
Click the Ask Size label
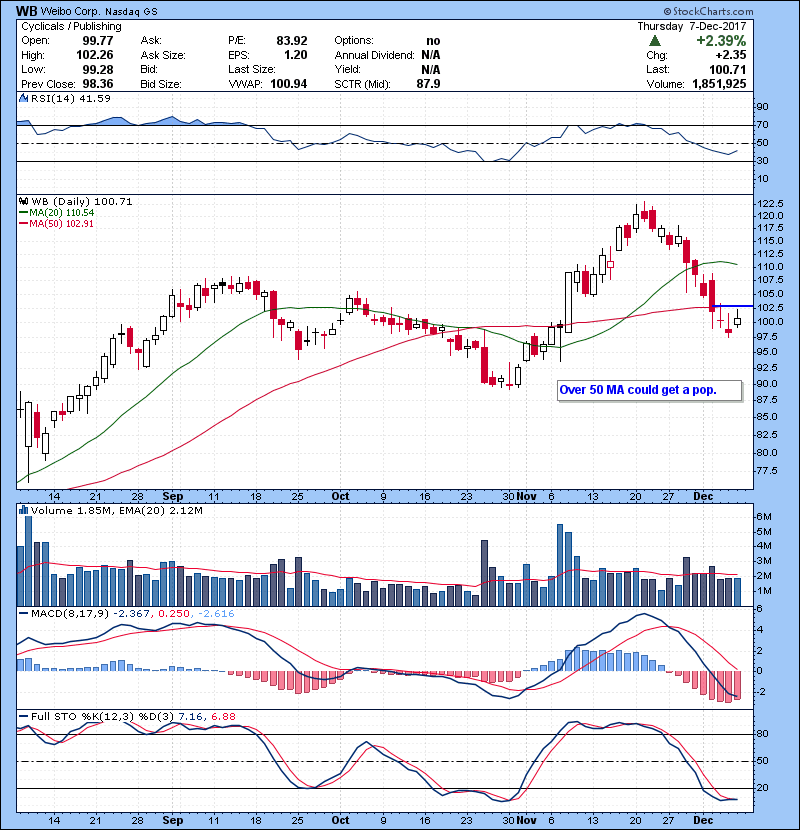click(163, 55)
